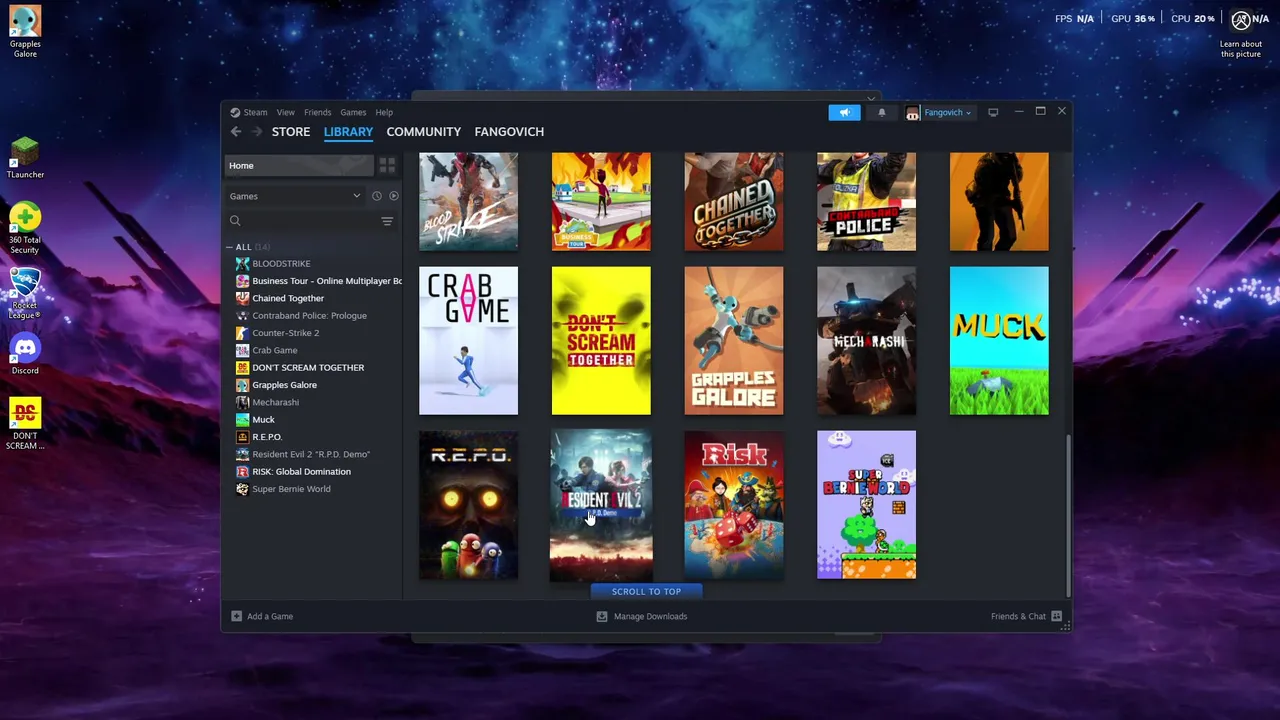The height and width of the screenshot is (720, 1280).
Task: Switch to the COMMUNITY tab
Action: 424,132
